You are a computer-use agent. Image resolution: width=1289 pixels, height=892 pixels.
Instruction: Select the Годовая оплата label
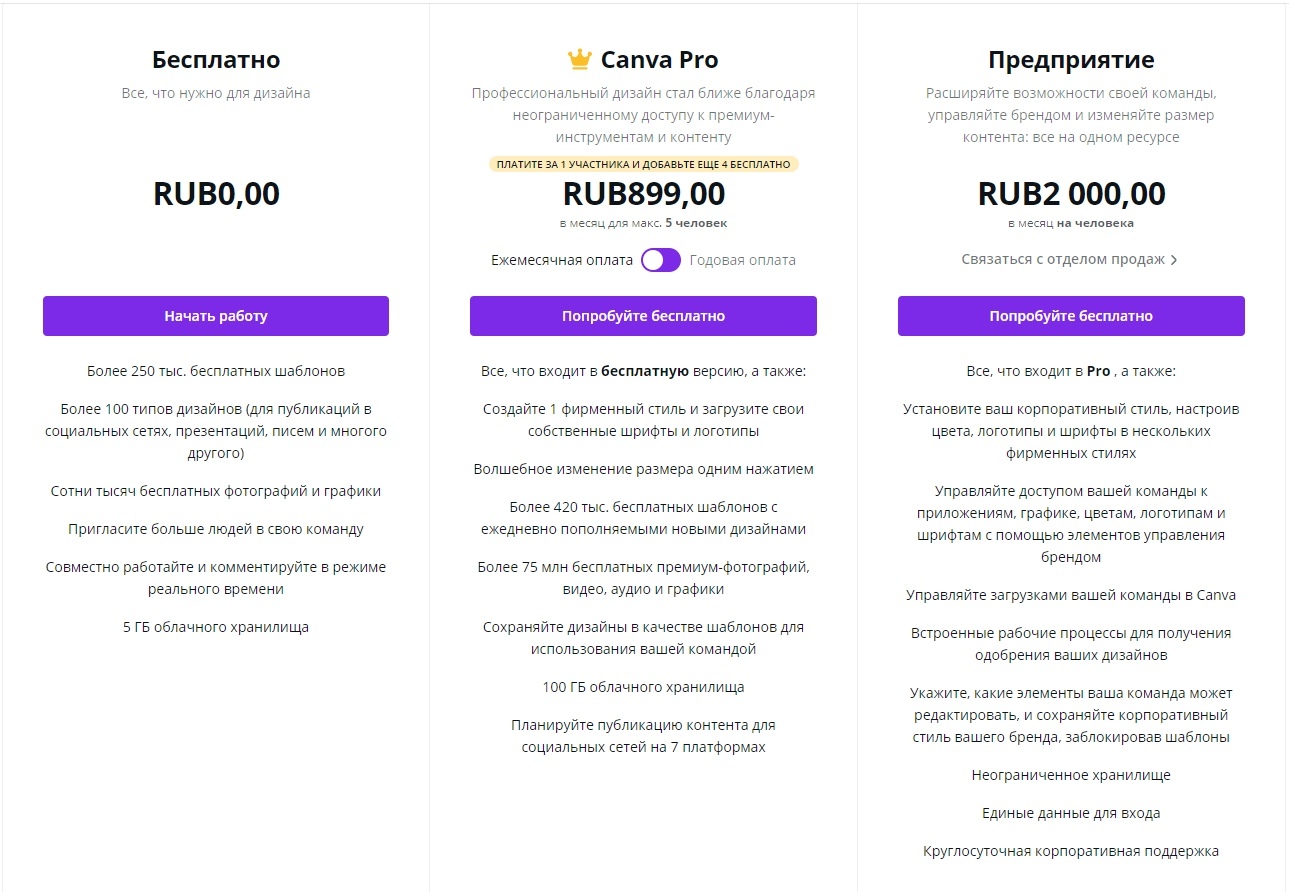point(743,260)
